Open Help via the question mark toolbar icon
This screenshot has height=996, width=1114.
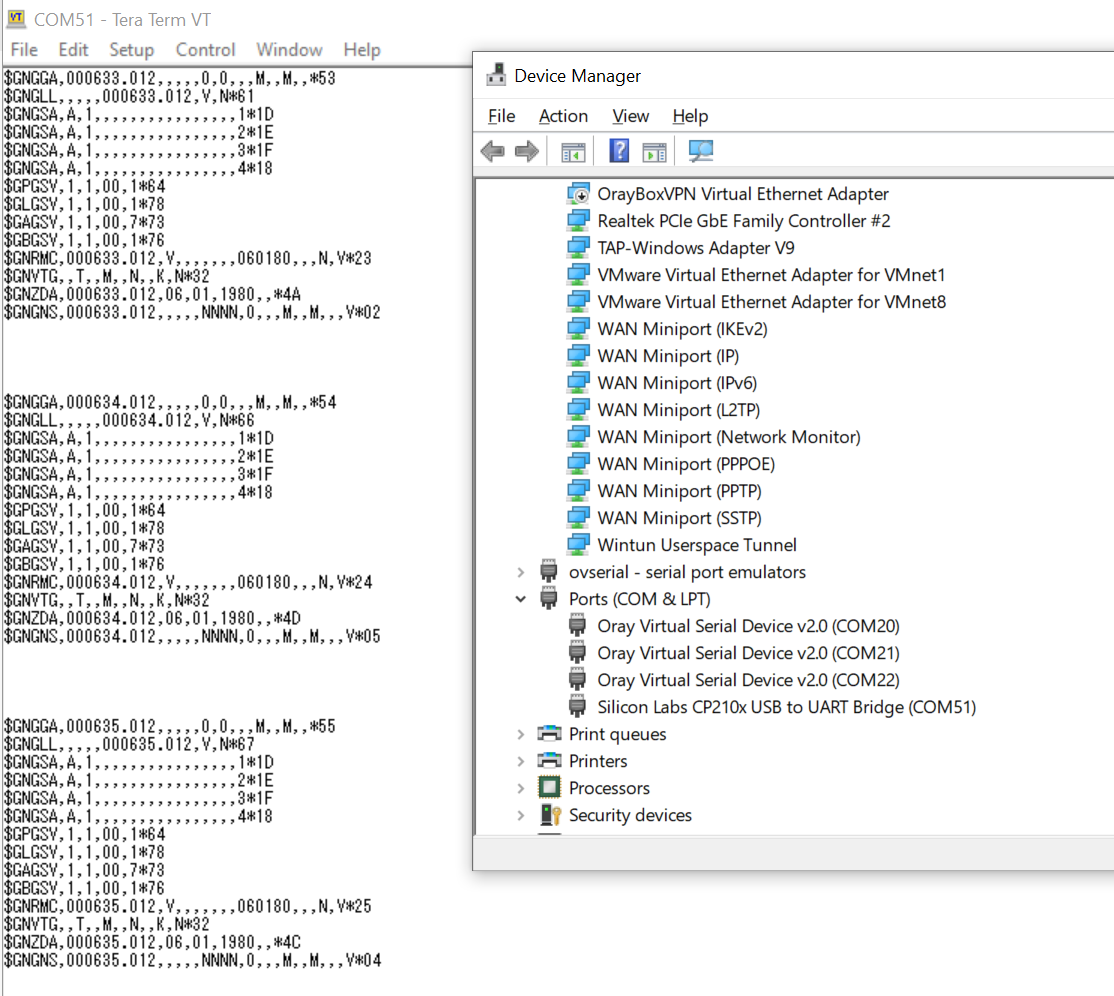[619, 150]
